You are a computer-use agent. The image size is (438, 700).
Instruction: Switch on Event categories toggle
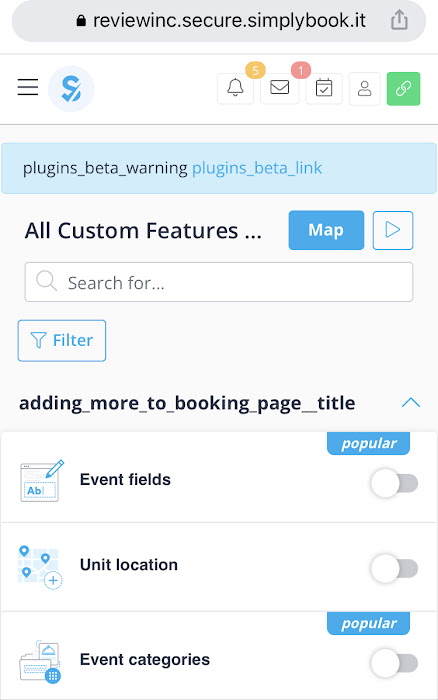(x=394, y=663)
